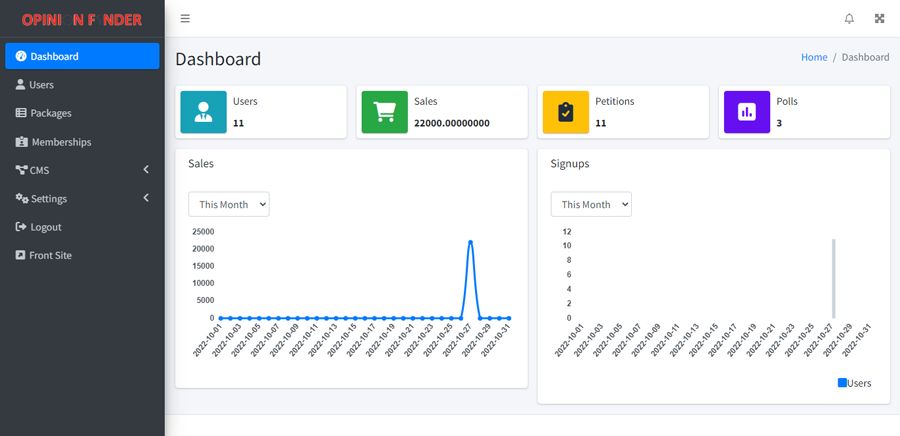Click the Dashboard page heading
The height and width of the screenshot is (436, 900).
click(x=218, y=59)
